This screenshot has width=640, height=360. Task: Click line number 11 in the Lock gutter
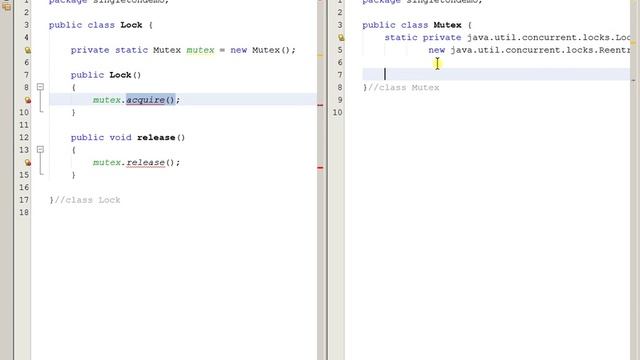tap(24, 125)
